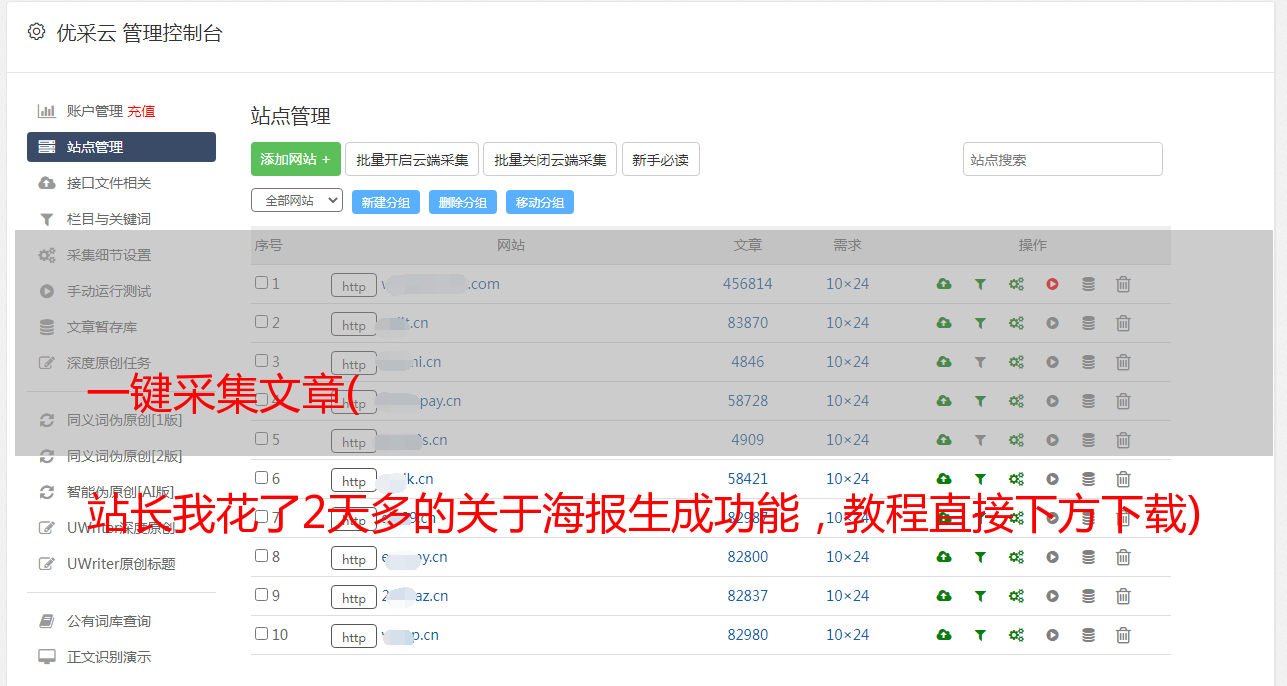Click the 10×24 link in row 9

click(x=848, y=596)
